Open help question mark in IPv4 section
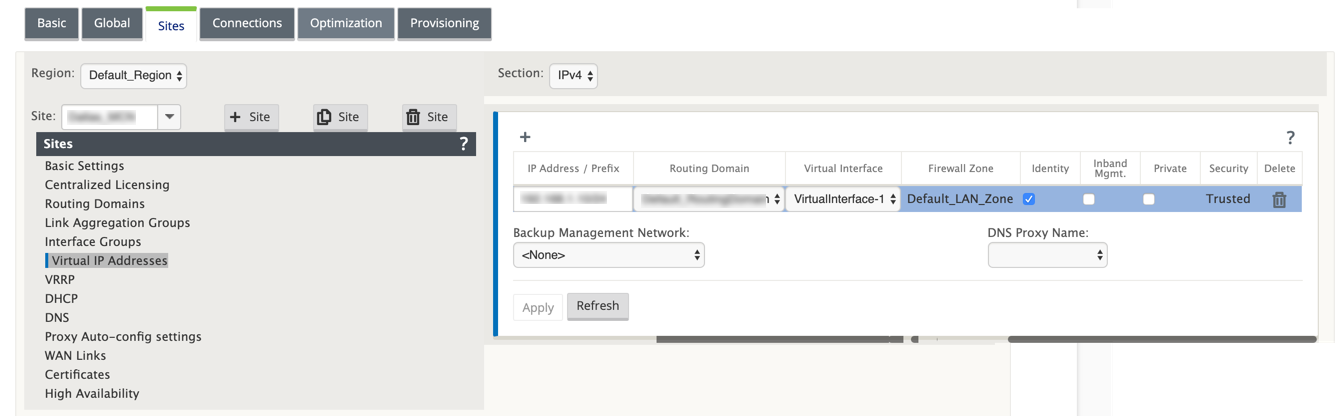Viewport: 1339px width, 416px height. pyautogui.click(x=1290, y=138)
